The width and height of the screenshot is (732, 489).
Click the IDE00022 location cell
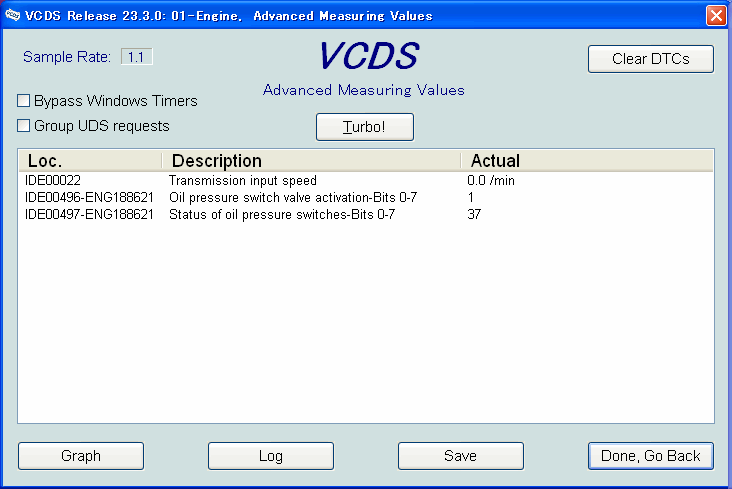(x=53, y=181)
